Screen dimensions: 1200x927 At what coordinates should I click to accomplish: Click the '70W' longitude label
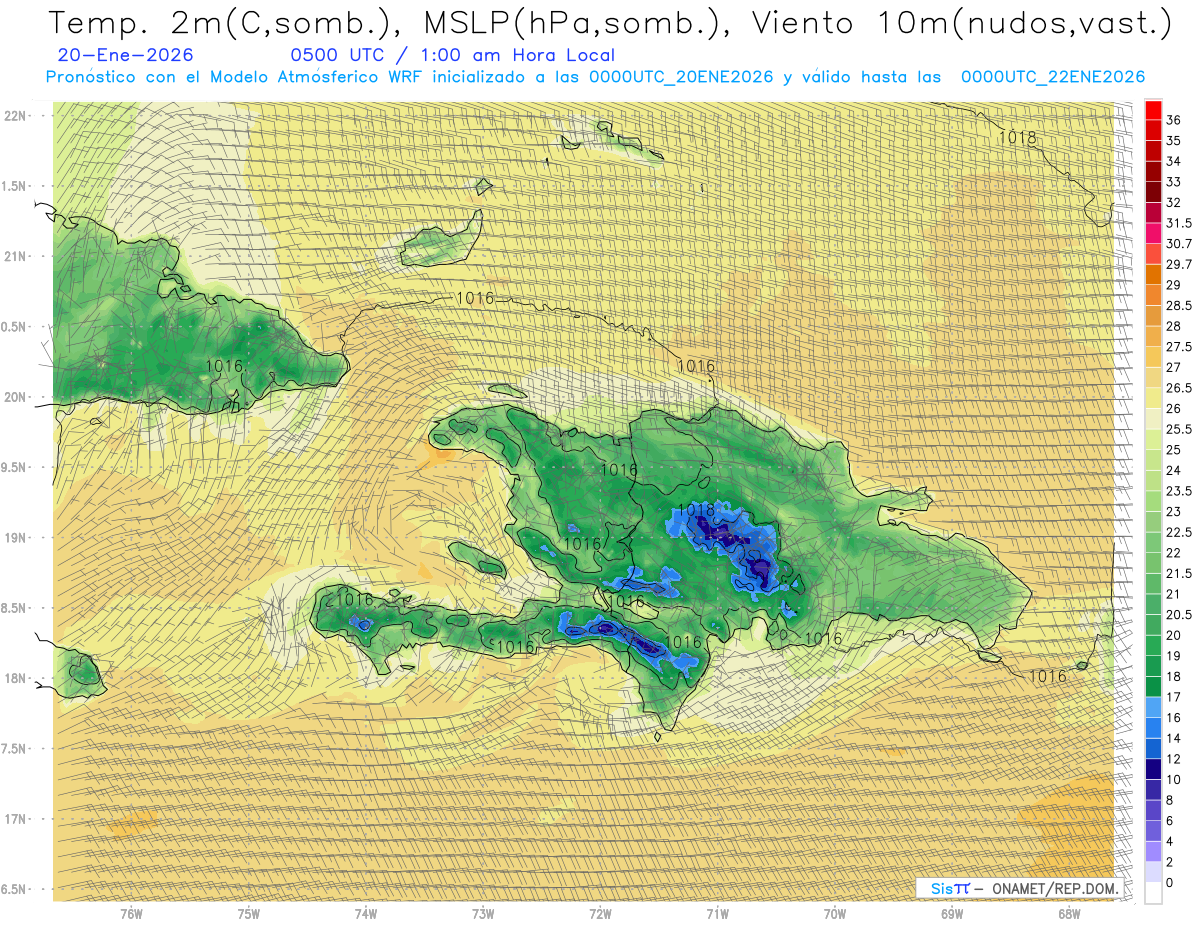click(x=835, y=913)
